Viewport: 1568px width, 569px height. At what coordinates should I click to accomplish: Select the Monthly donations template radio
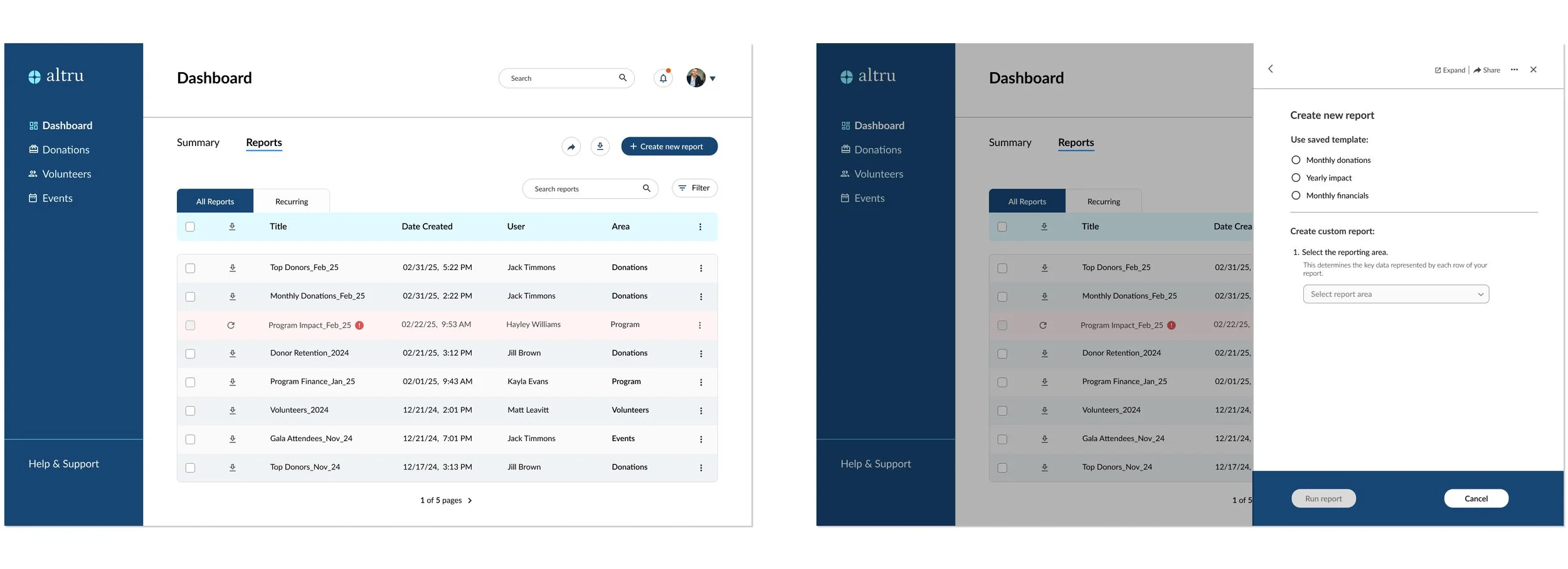(x=1296, y=160)
